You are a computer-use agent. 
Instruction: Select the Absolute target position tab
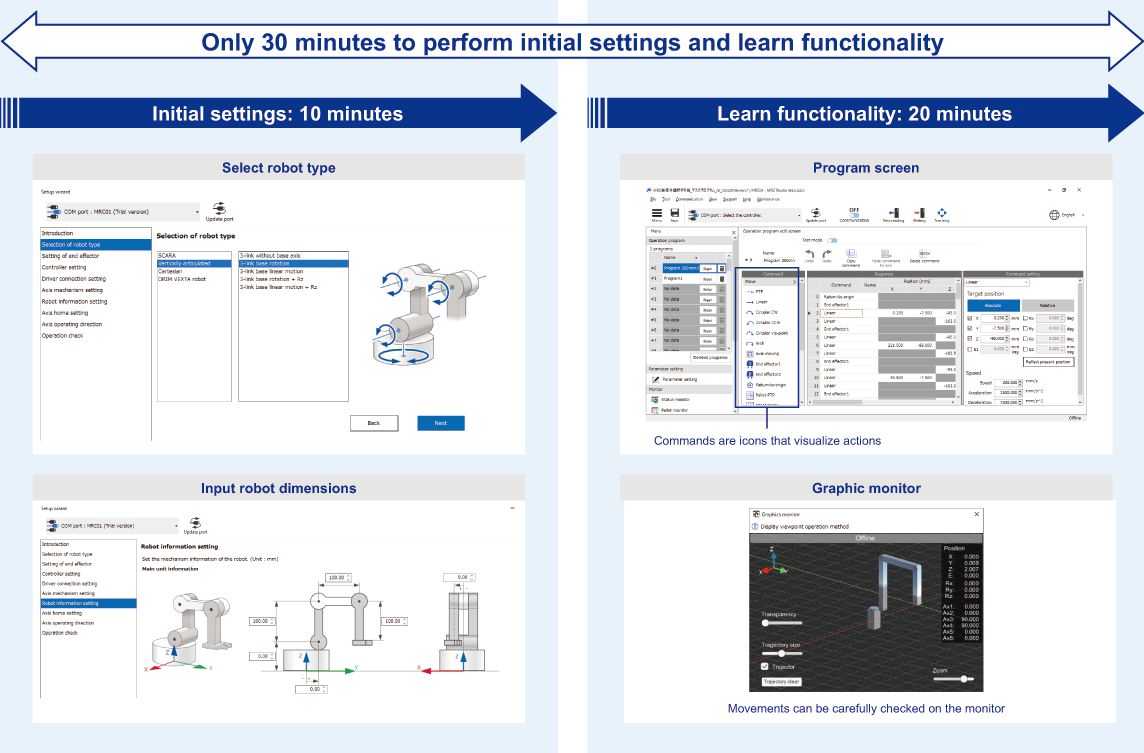tap(992, 305)
